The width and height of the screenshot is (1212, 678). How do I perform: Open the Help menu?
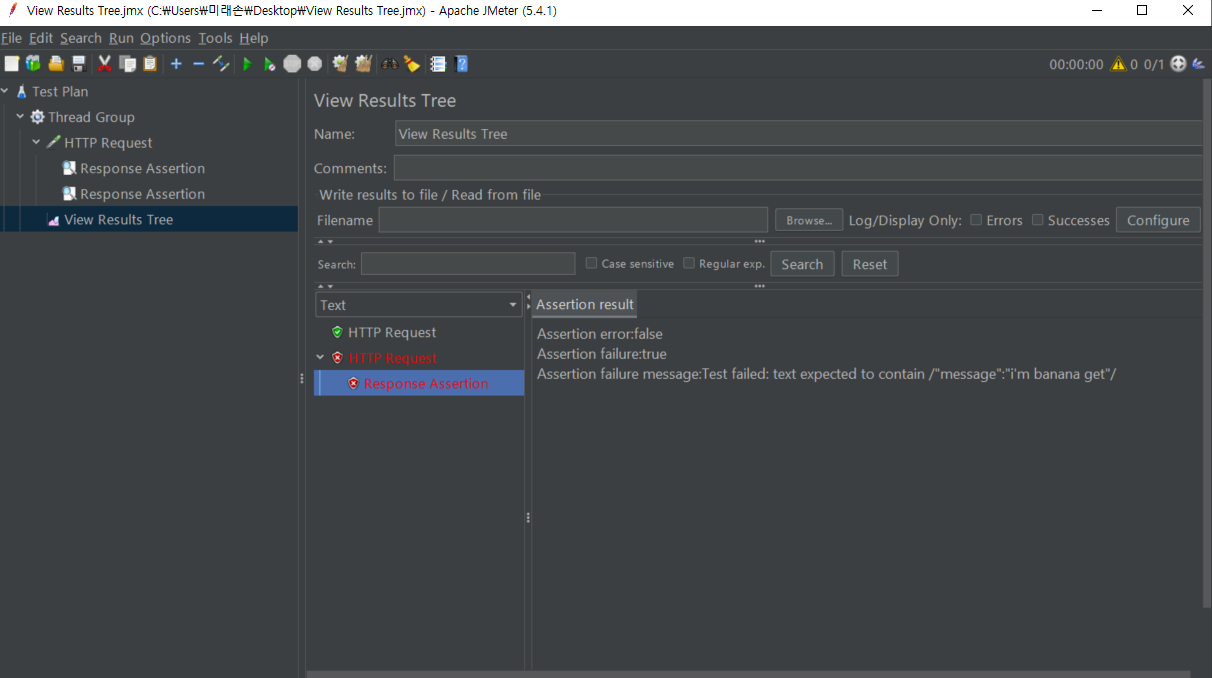254,38
